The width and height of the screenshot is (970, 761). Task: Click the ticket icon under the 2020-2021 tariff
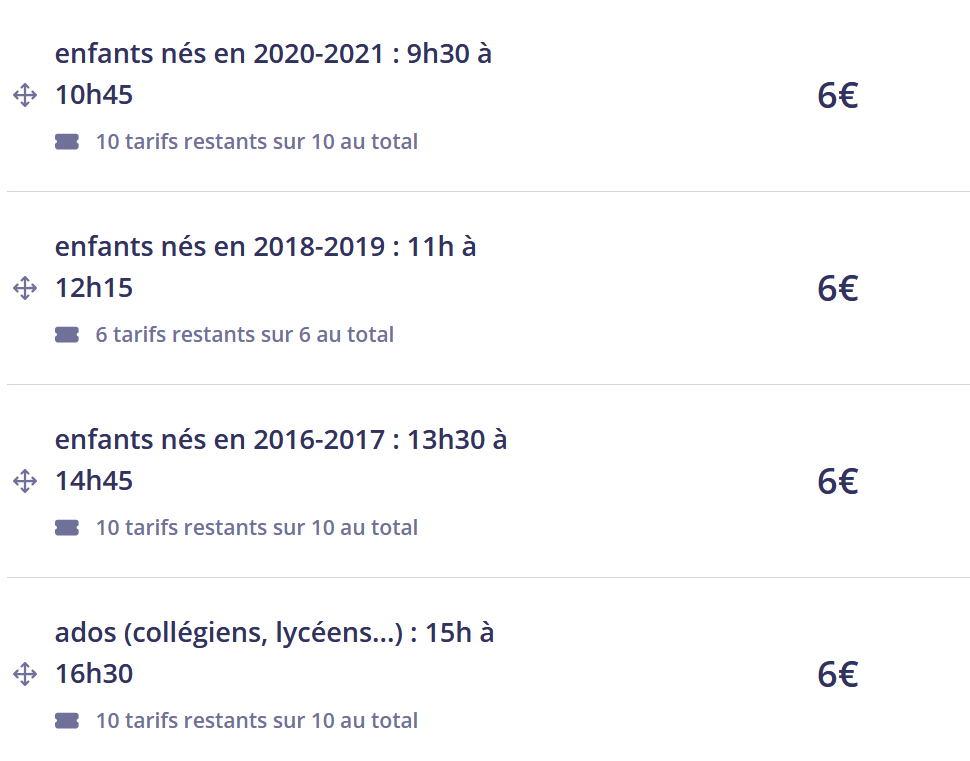pyautogui.click(x=67, y=142)
